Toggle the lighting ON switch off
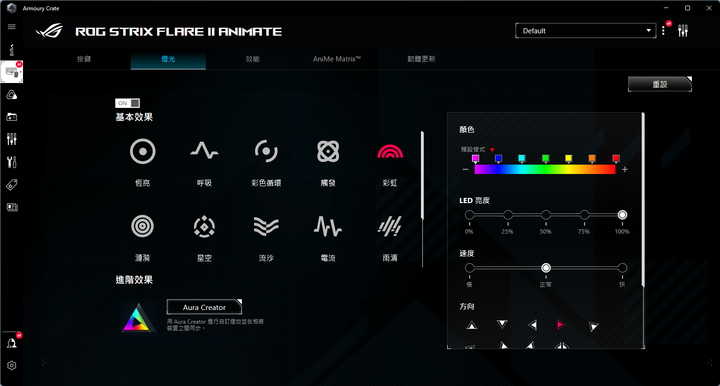720x386 pixels. click(x=127, y=103)
